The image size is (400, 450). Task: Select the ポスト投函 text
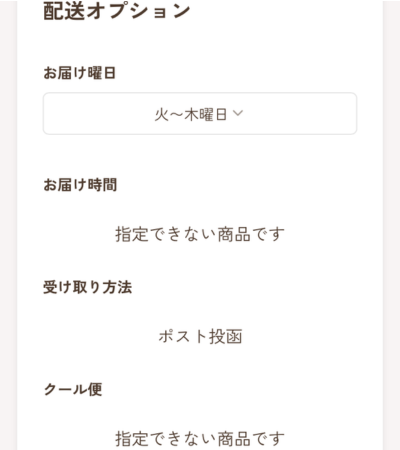[x=200, y=336]
